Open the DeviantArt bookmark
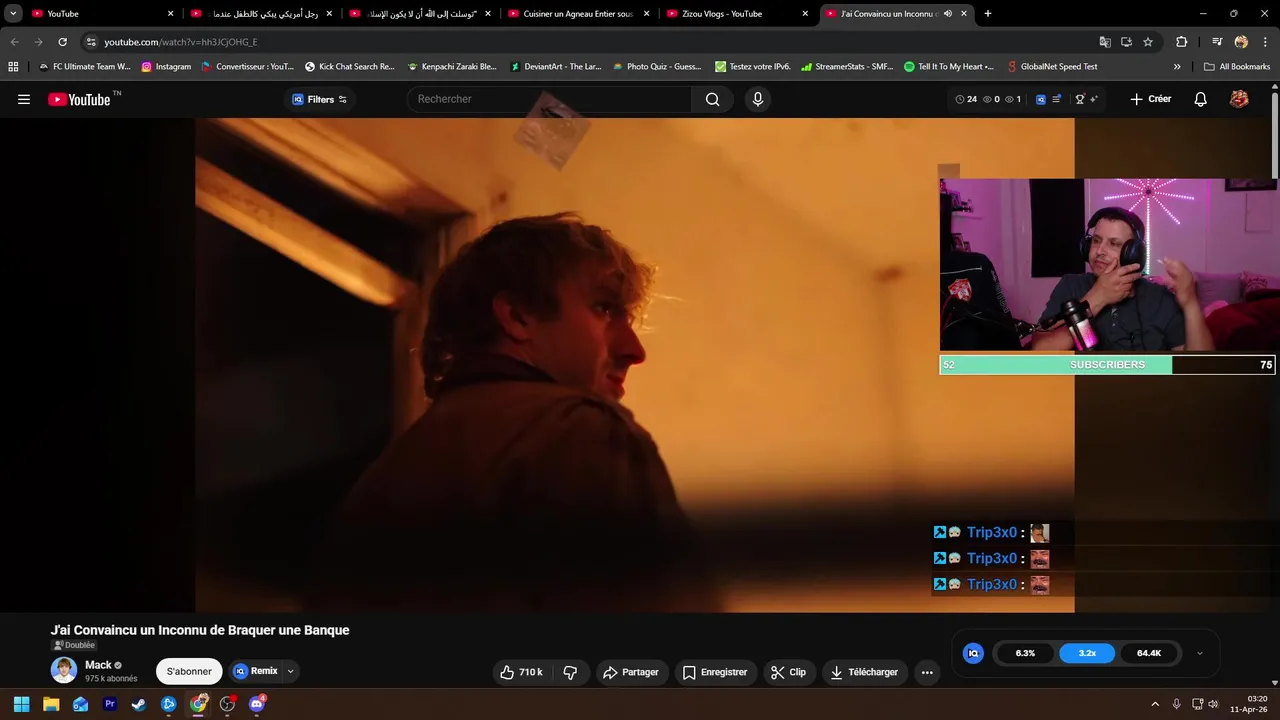1280x720 pixels. click(x=555, y=67)
